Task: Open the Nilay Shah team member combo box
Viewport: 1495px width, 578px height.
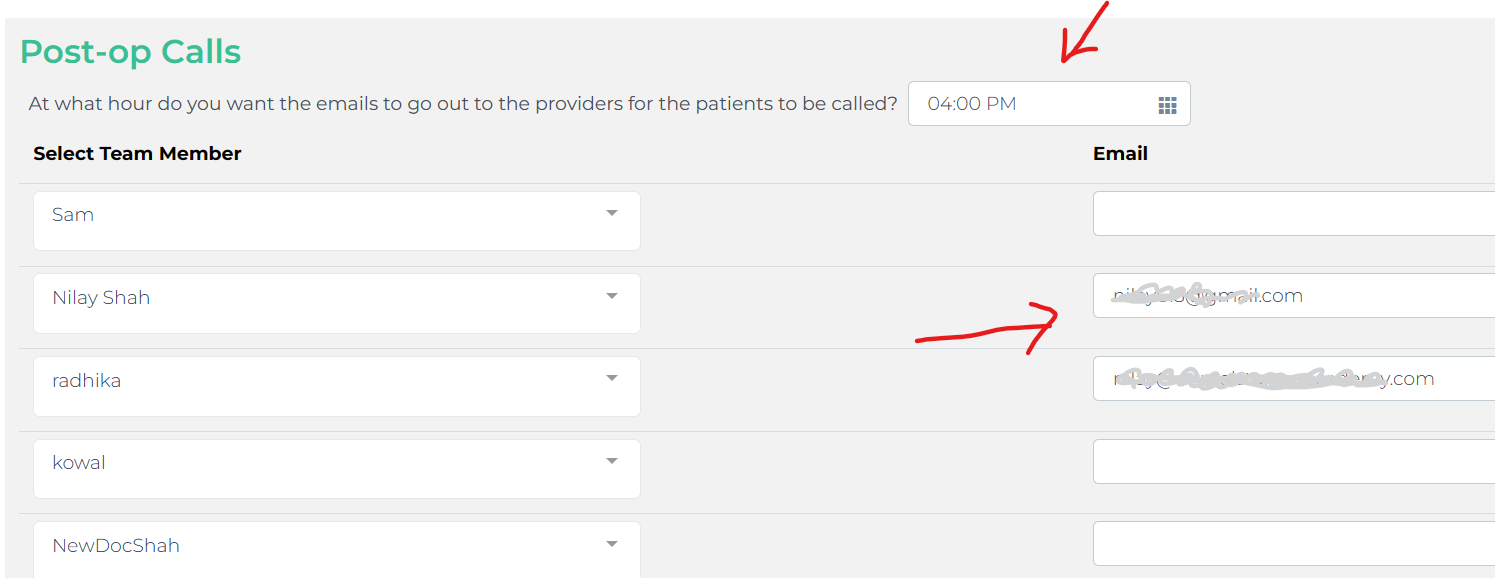Action: point(337,304)
